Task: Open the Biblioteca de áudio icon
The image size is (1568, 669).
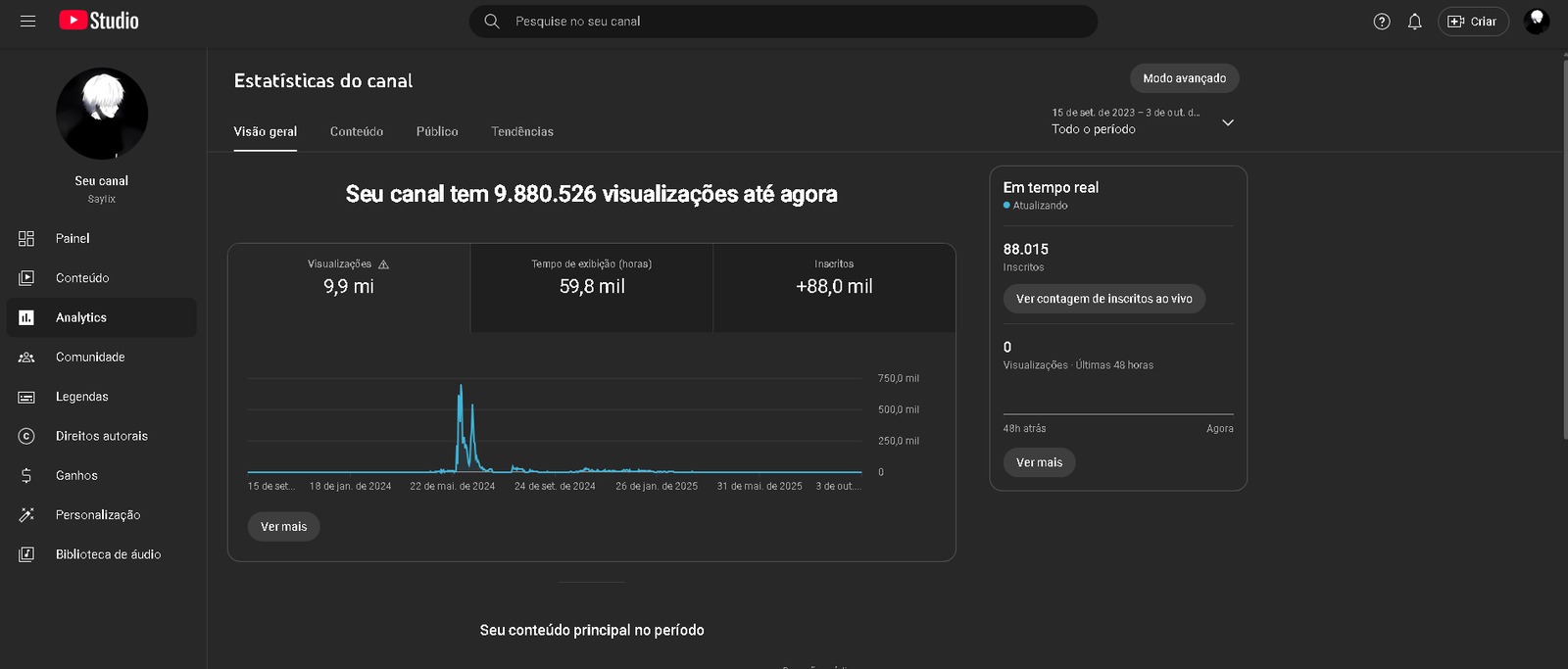Action: pos(26,554)
